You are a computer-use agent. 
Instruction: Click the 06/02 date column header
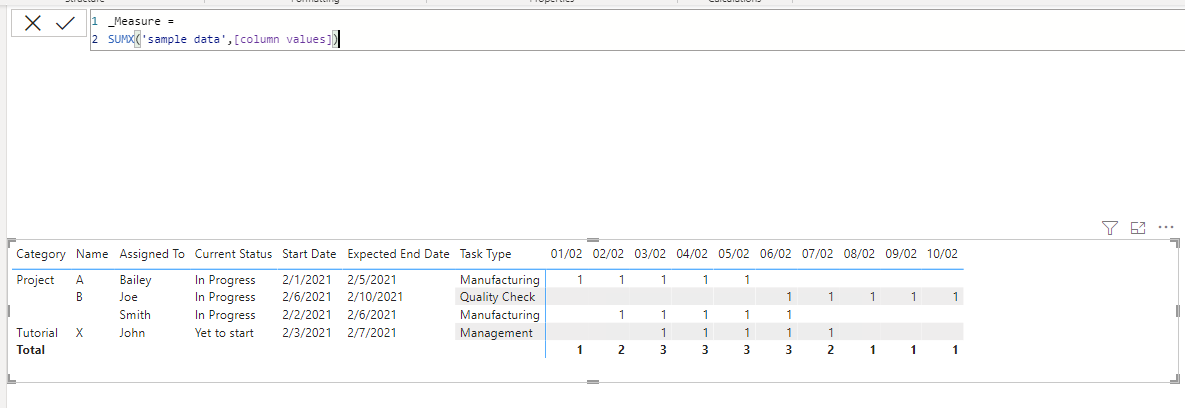776,254
